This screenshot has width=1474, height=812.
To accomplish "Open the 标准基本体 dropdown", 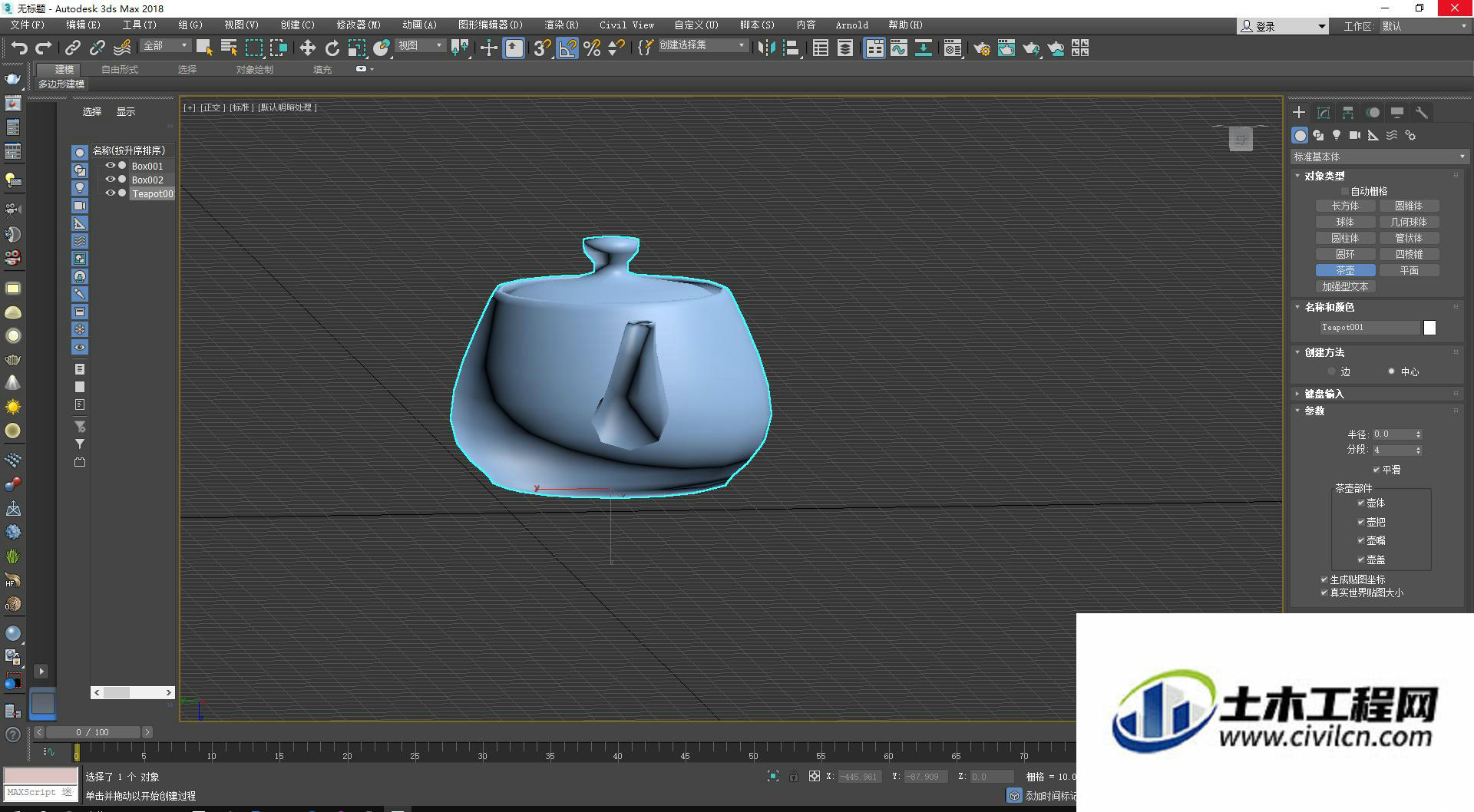I will coord(1380,157).
